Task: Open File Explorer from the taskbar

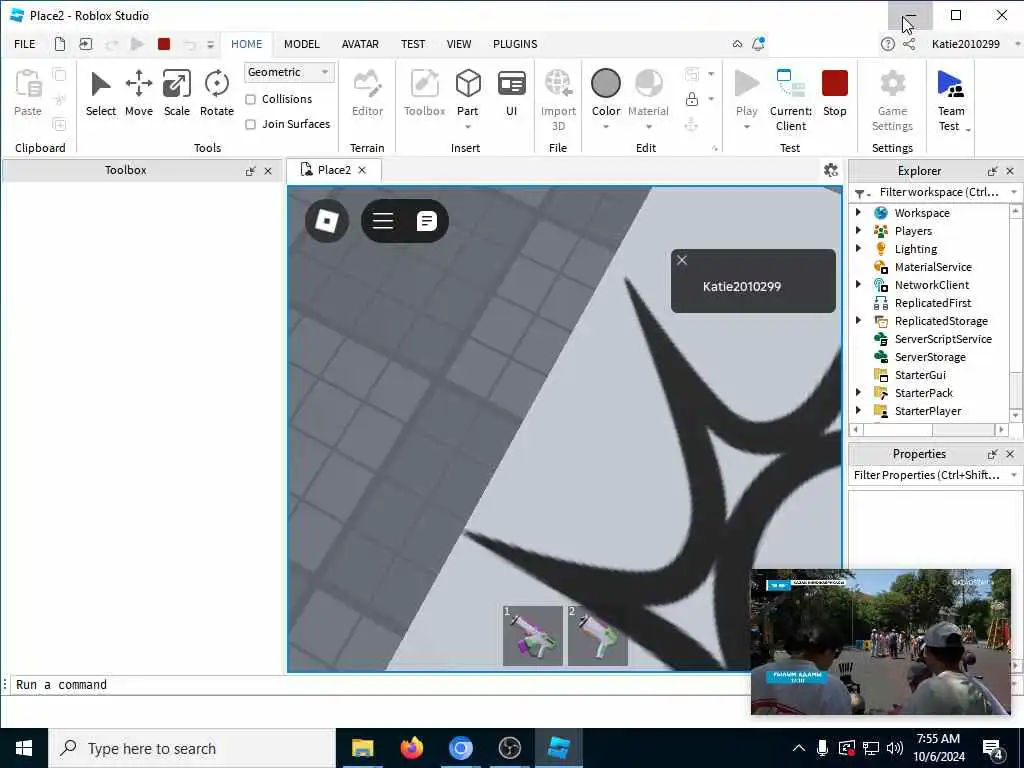Action: [x=362, y=748]
